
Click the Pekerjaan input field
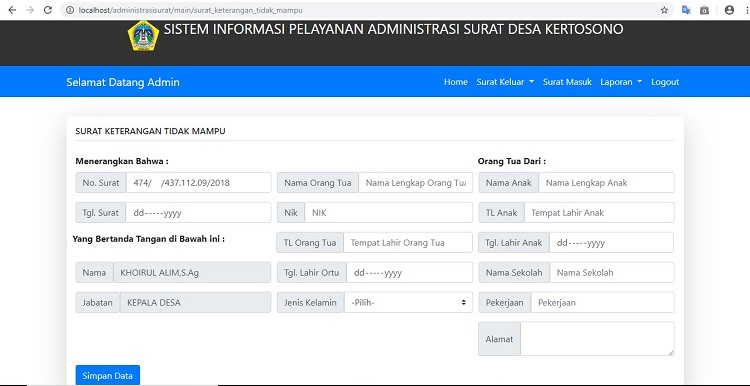[x=603, y=302]
